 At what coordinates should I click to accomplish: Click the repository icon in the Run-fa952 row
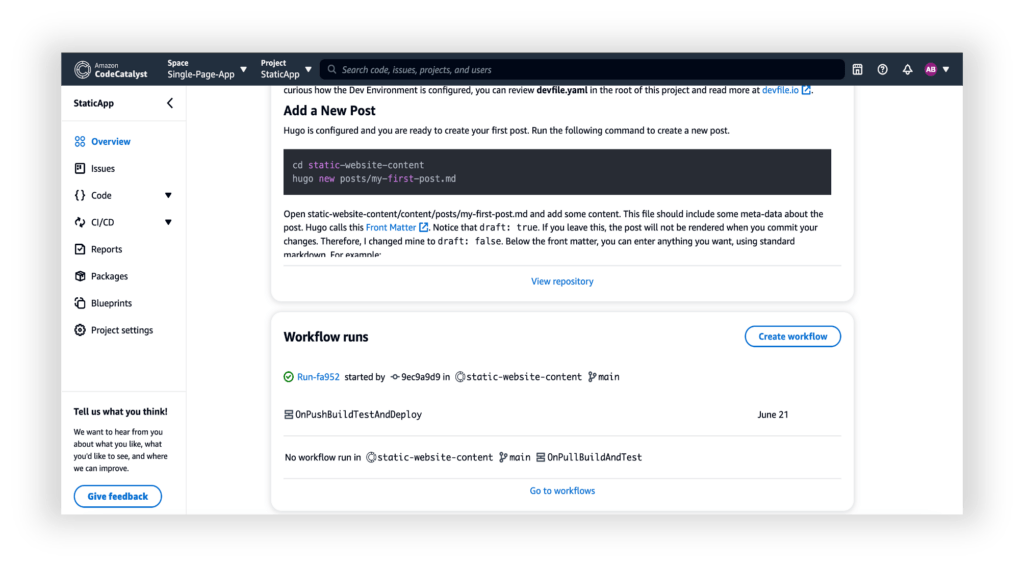[460, 377]
